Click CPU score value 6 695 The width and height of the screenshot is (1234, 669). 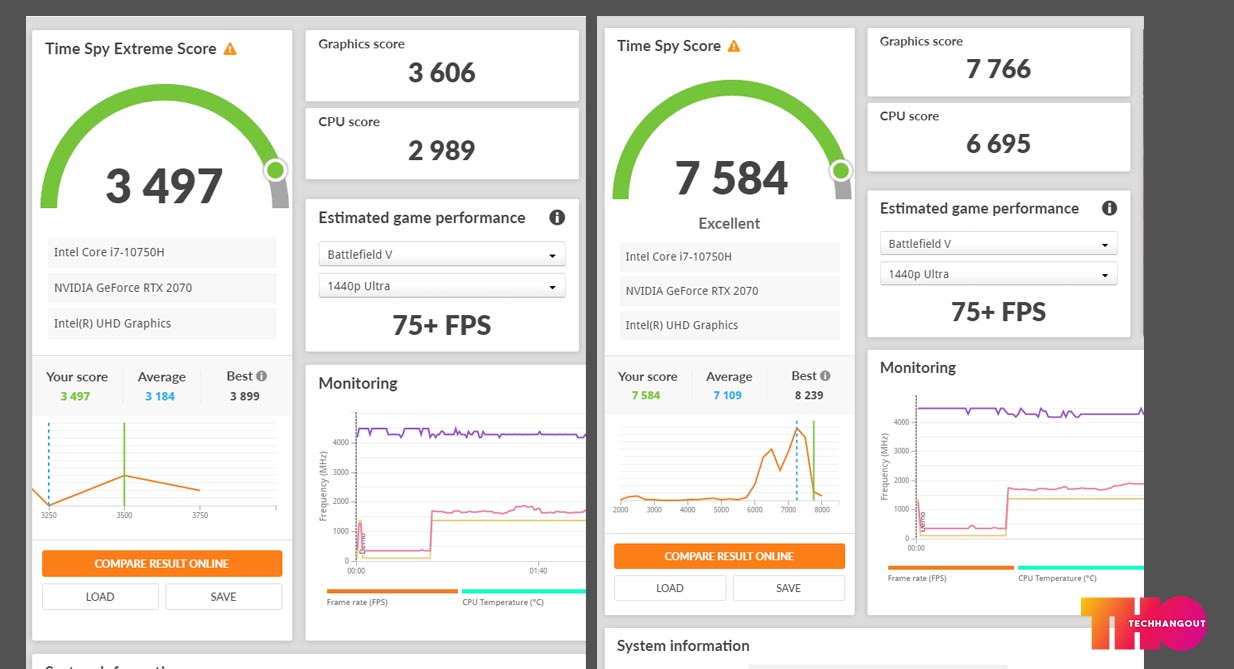pos(998,144)
